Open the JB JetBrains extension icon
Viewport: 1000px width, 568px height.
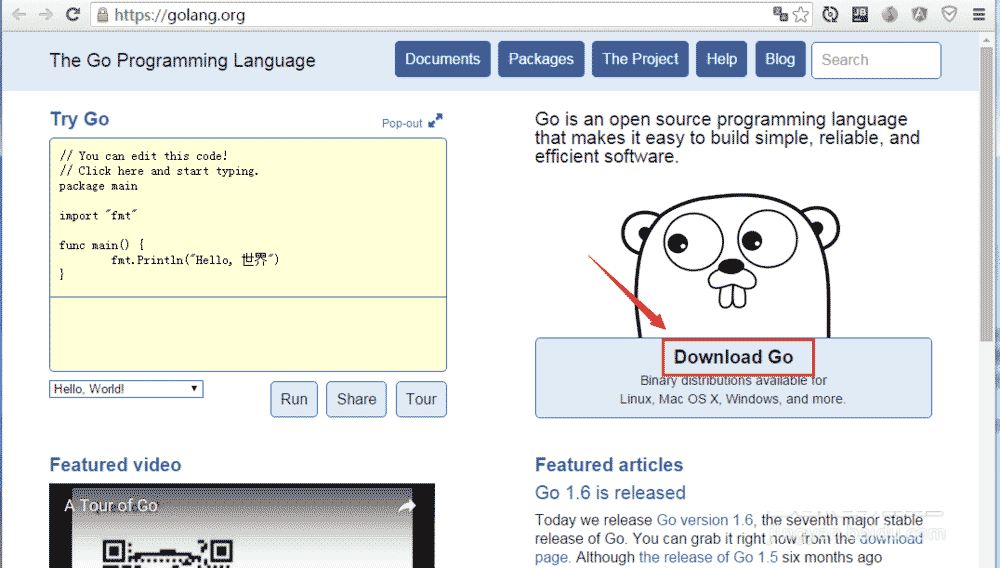[860, 14]
